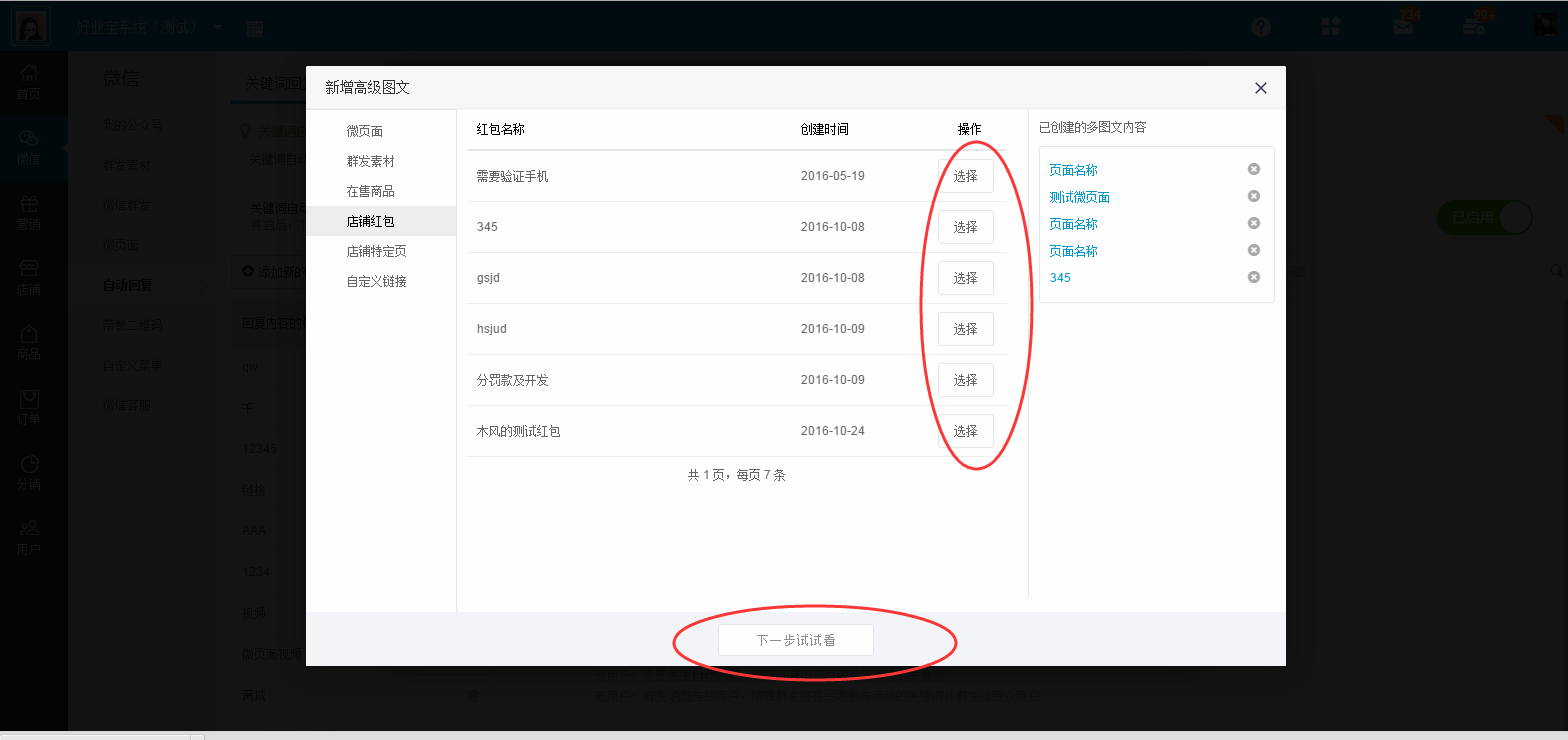Click 选择 for 木风的测试红包 row

tap(966, 431)
